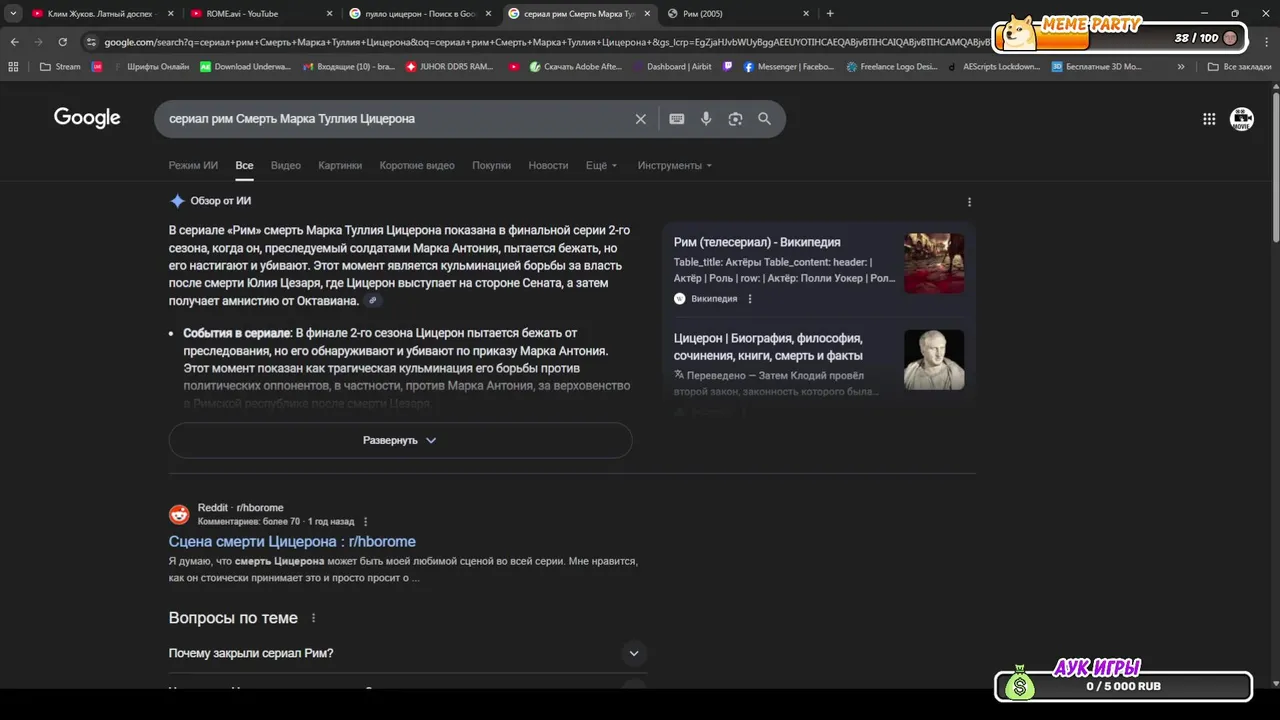Open the 'Сцена смерти Цицерона : r/hborome' link
1280x720 pixels.
[292, 542]
